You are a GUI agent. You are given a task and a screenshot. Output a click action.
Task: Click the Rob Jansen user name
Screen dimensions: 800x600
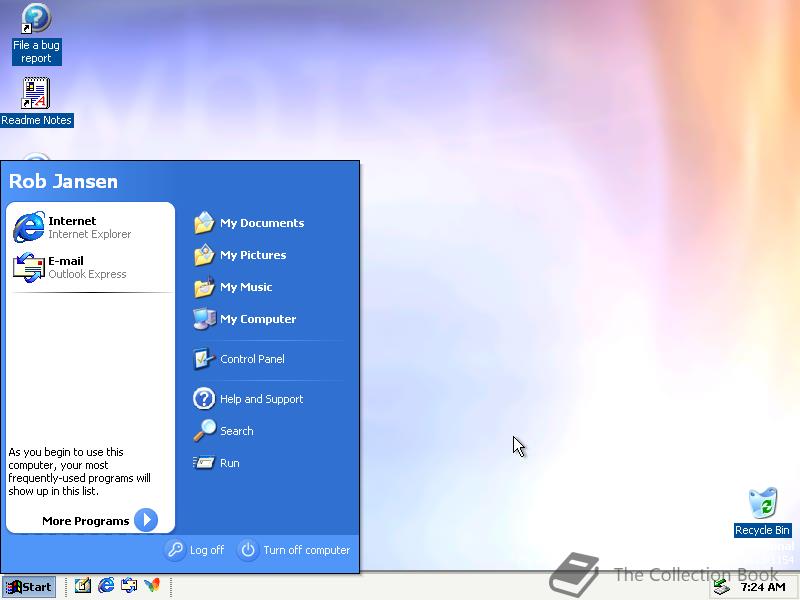pos(63,182)
